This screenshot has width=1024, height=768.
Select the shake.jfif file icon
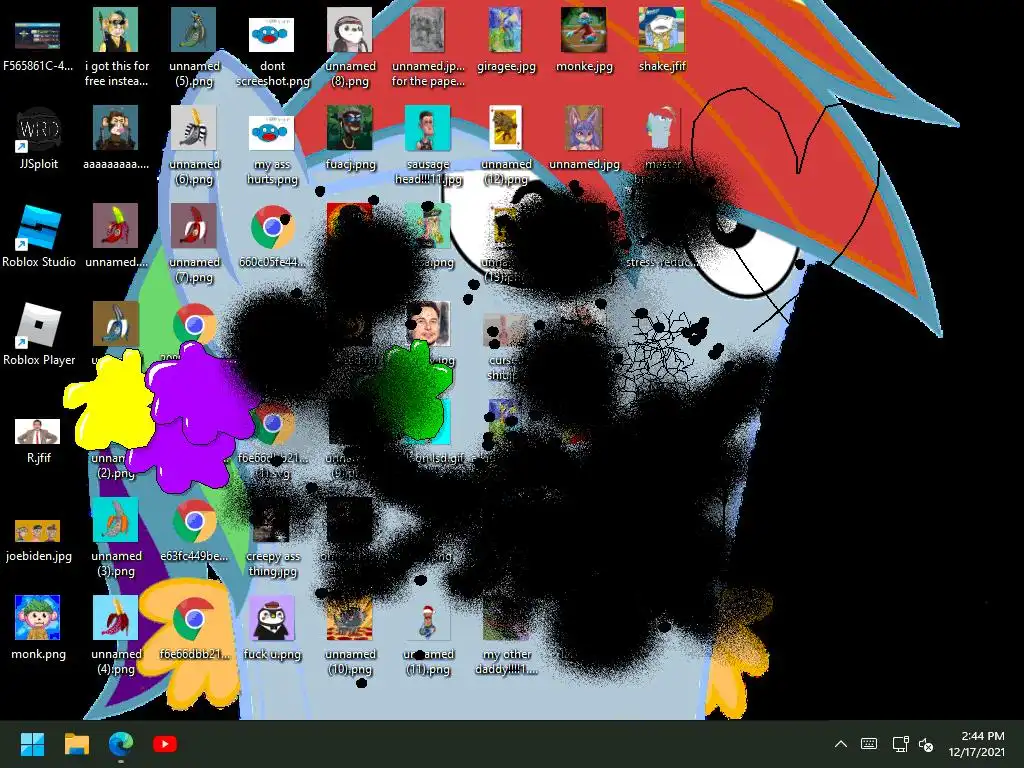point(662,40)
